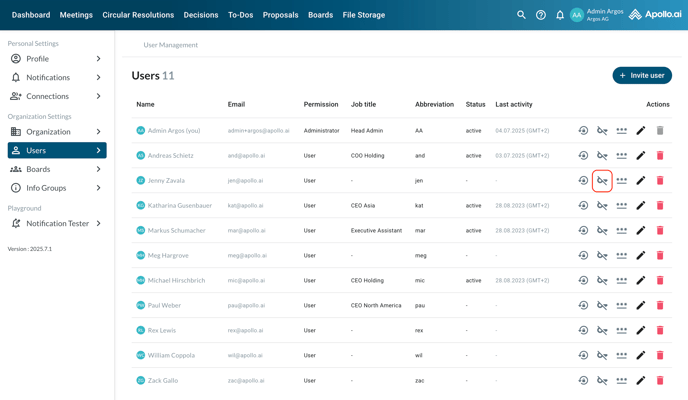Toggle the crossed-eye icon for Rex Lewis
The image size is (688, 400).
tap(602, 331)
